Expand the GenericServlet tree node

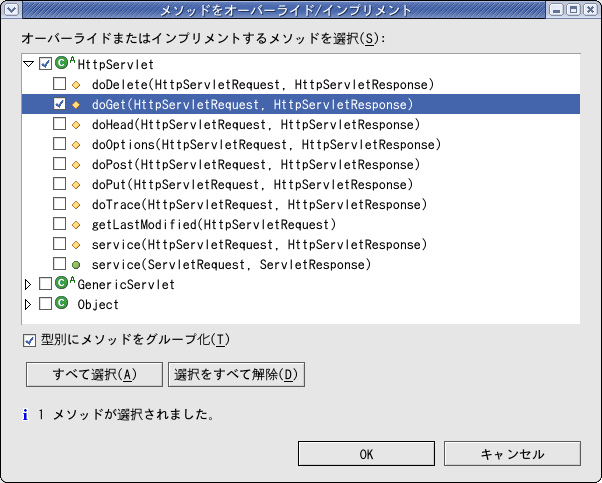28,284
